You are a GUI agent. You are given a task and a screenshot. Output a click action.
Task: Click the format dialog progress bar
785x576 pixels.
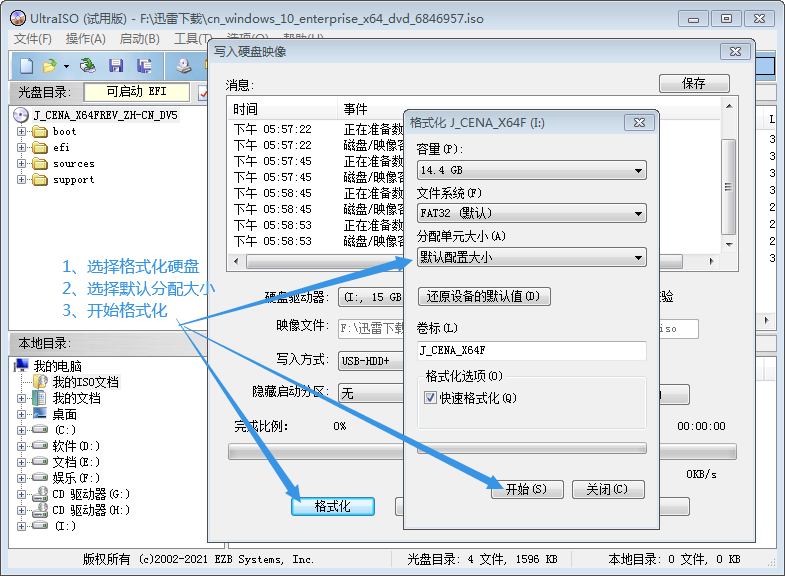pyautogui.click(x=531, y=448)
